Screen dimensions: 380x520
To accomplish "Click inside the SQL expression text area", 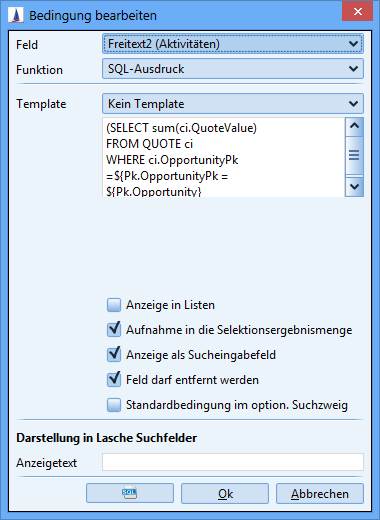I will [x=224, y=157].
